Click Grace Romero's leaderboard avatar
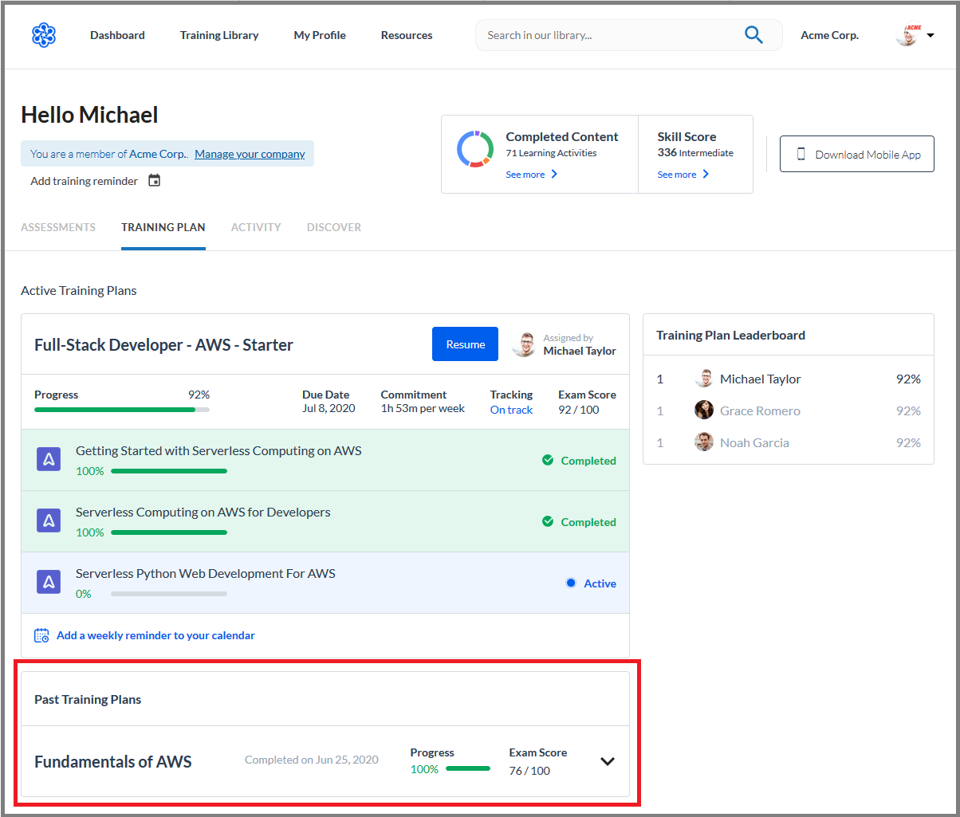This screenshot has height=817, width=960. point(704,410)
